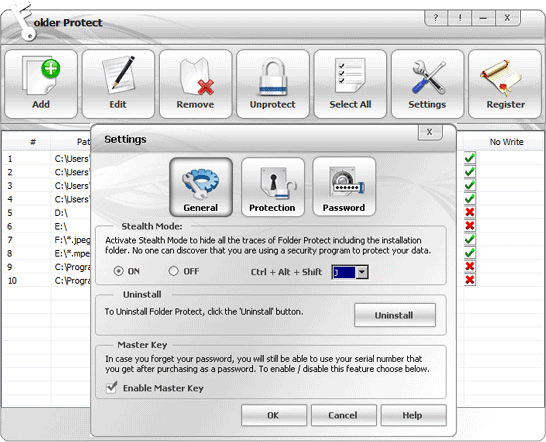Toggle the No Write red cross for row 5
The width and height of the screenshot is (546, 442).
point(469,212)
